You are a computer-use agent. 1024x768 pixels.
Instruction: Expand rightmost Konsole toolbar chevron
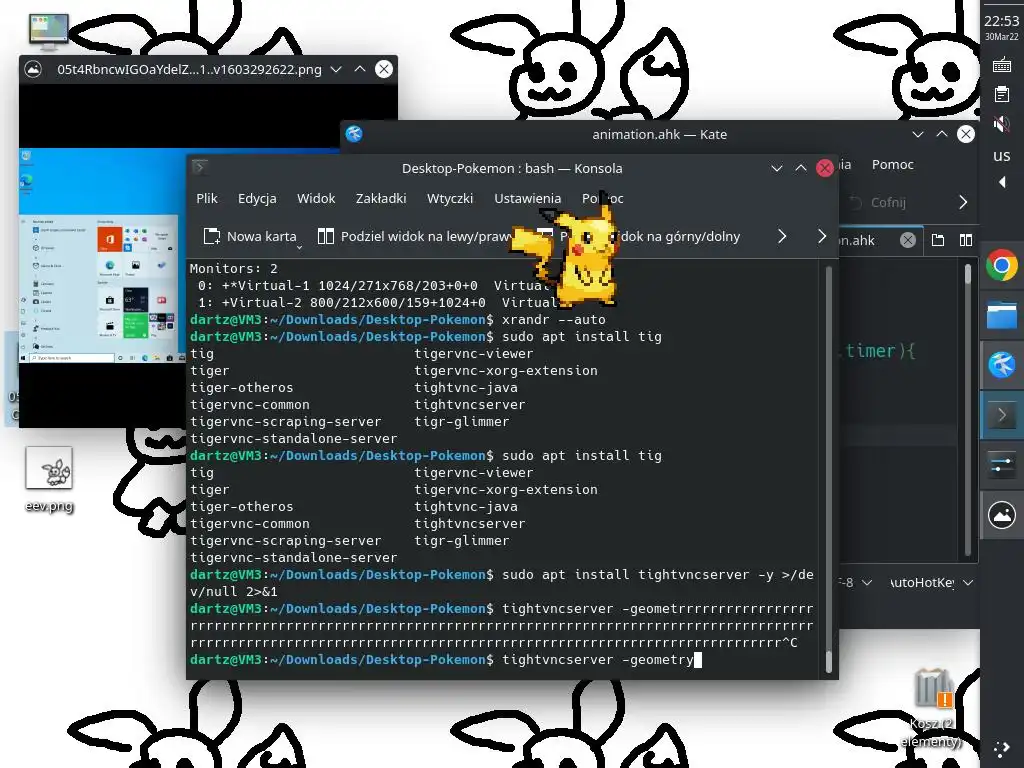coord(822,236)
